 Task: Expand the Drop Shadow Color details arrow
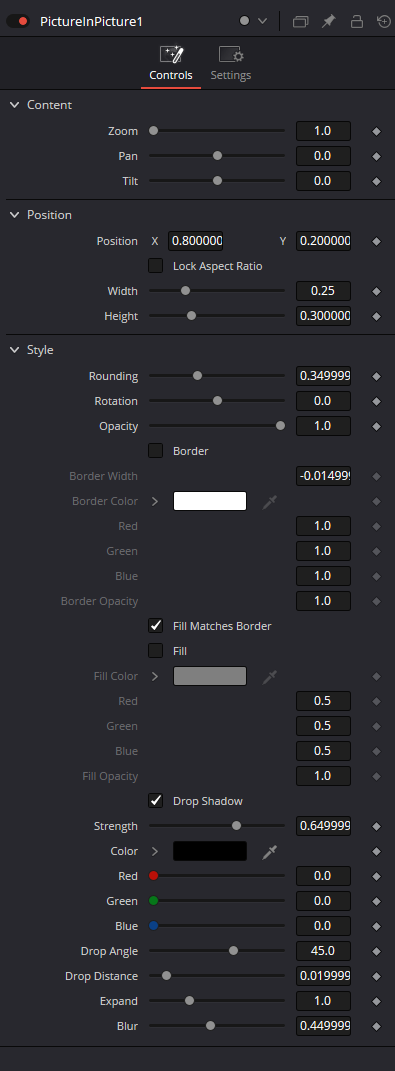tap(155, 851)
